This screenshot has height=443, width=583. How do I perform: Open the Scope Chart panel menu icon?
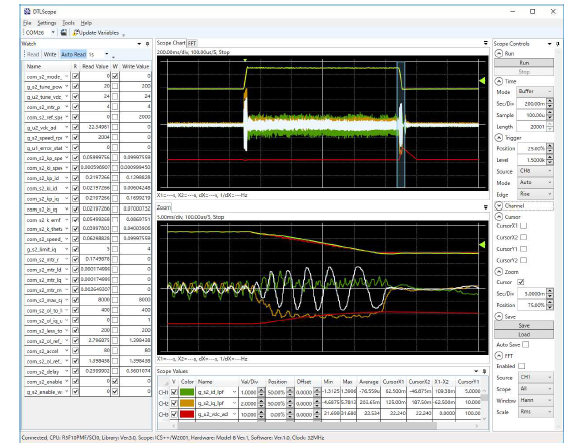[486, 43]
